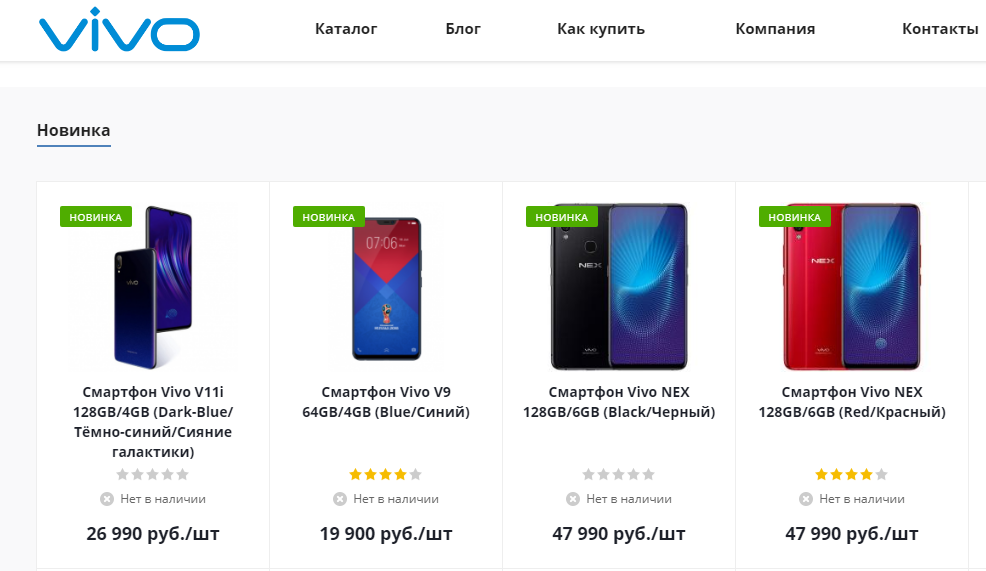Image resolution: width=986 pixels, height=571 pixels.
Task: Open the Каталог menu
Action: tap(346, 29)
